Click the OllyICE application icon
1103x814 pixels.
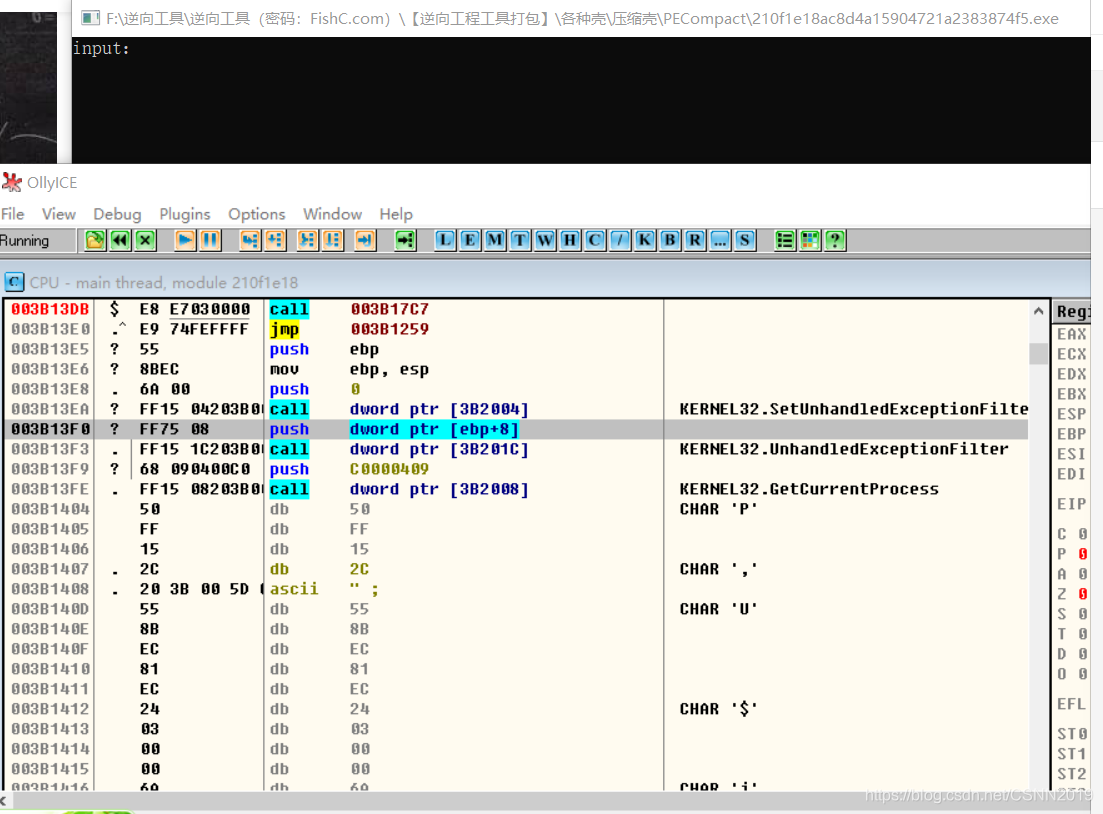(x=12, y=182)
